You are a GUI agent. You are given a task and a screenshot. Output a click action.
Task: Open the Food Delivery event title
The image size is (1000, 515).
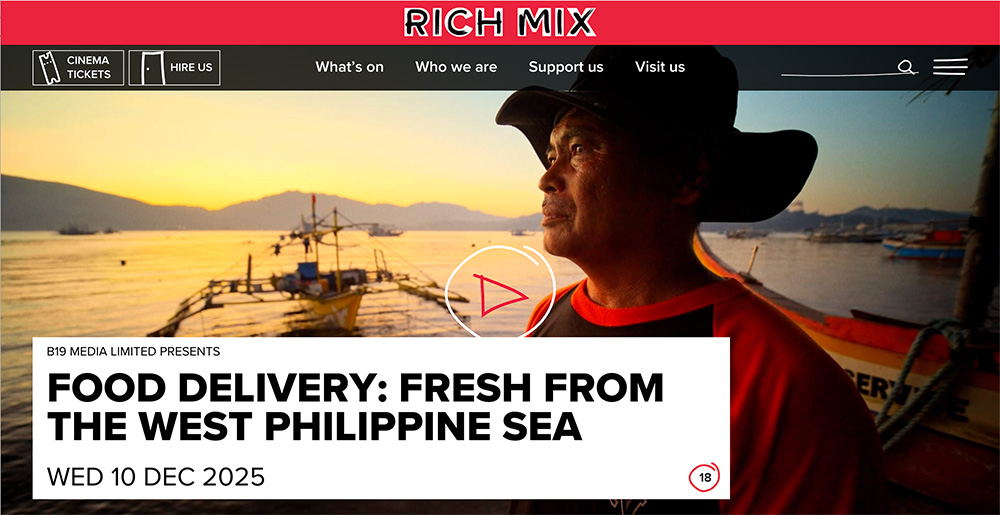click(x=355, y=407)
